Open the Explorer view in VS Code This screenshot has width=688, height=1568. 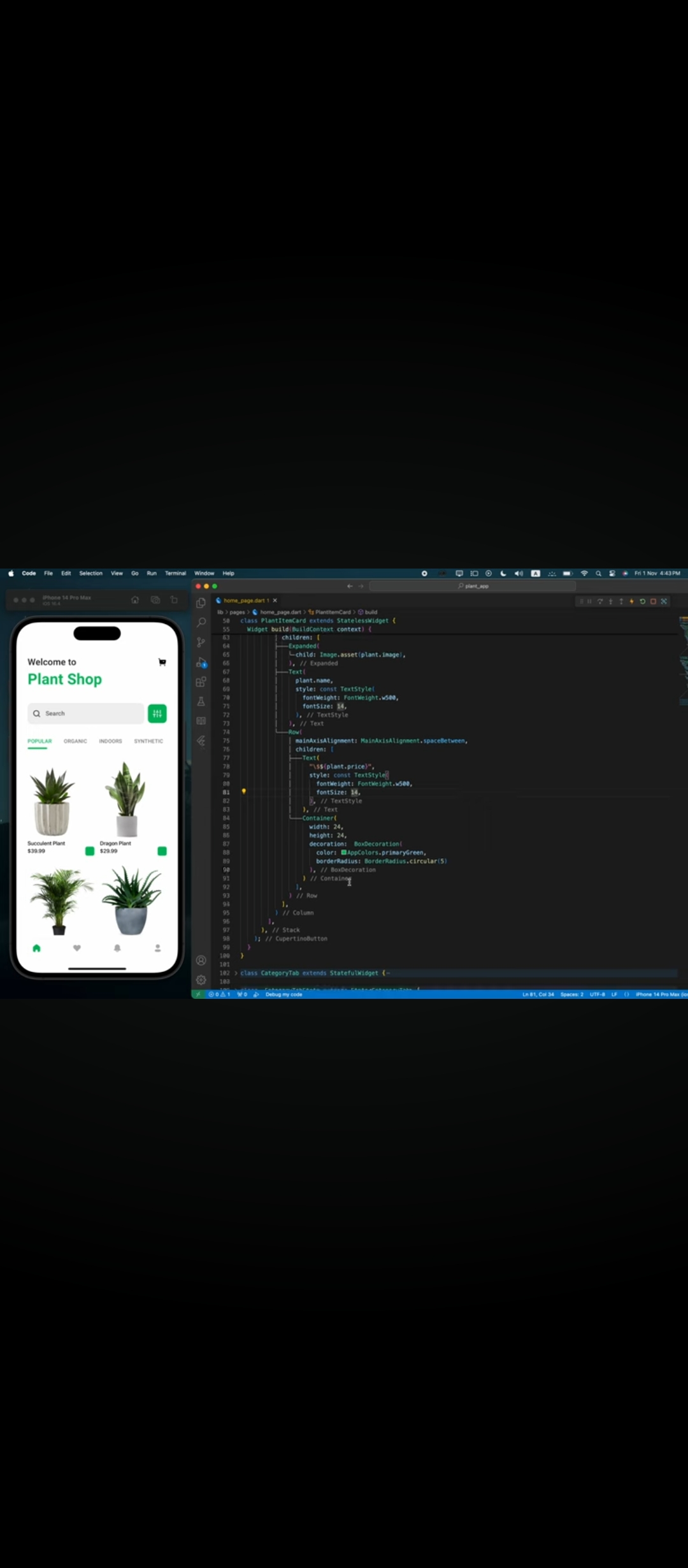pyautogui.click(x=201, y=603)
